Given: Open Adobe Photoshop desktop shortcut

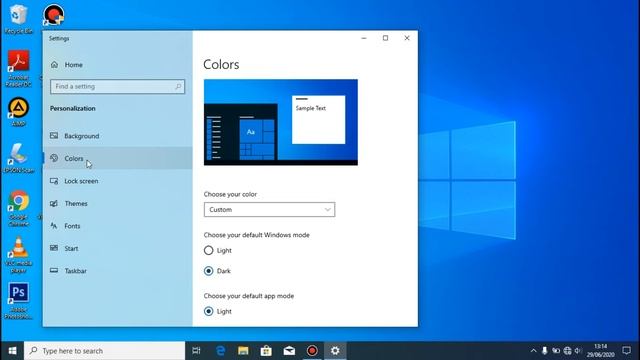Looking at the screenshot, I should pyautogui.click(x=18, y=301).
